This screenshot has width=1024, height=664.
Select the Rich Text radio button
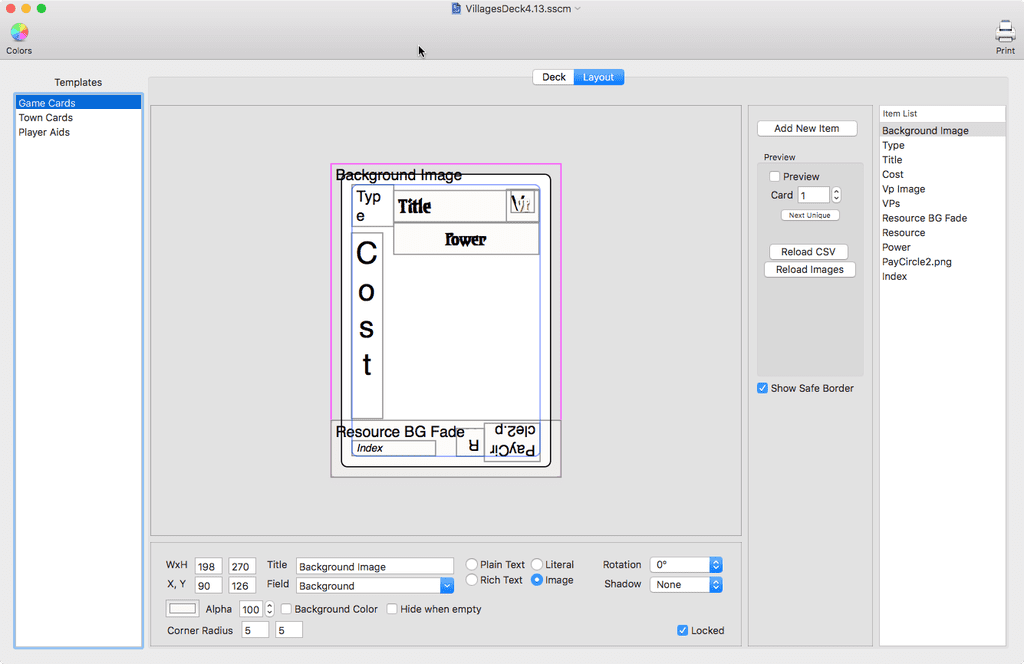pos(472,580)
